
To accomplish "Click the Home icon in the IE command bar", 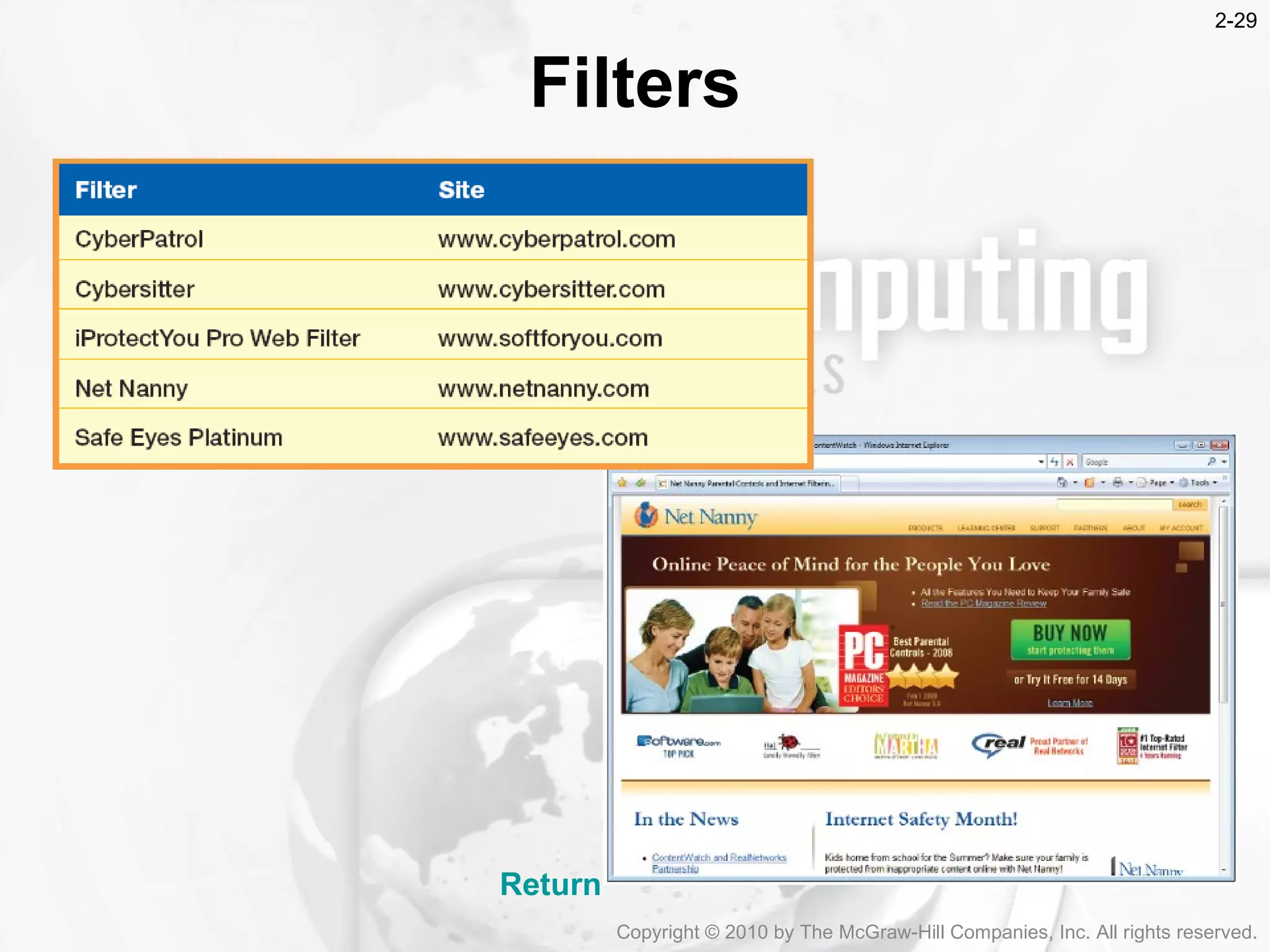I will pos(1062,482).
